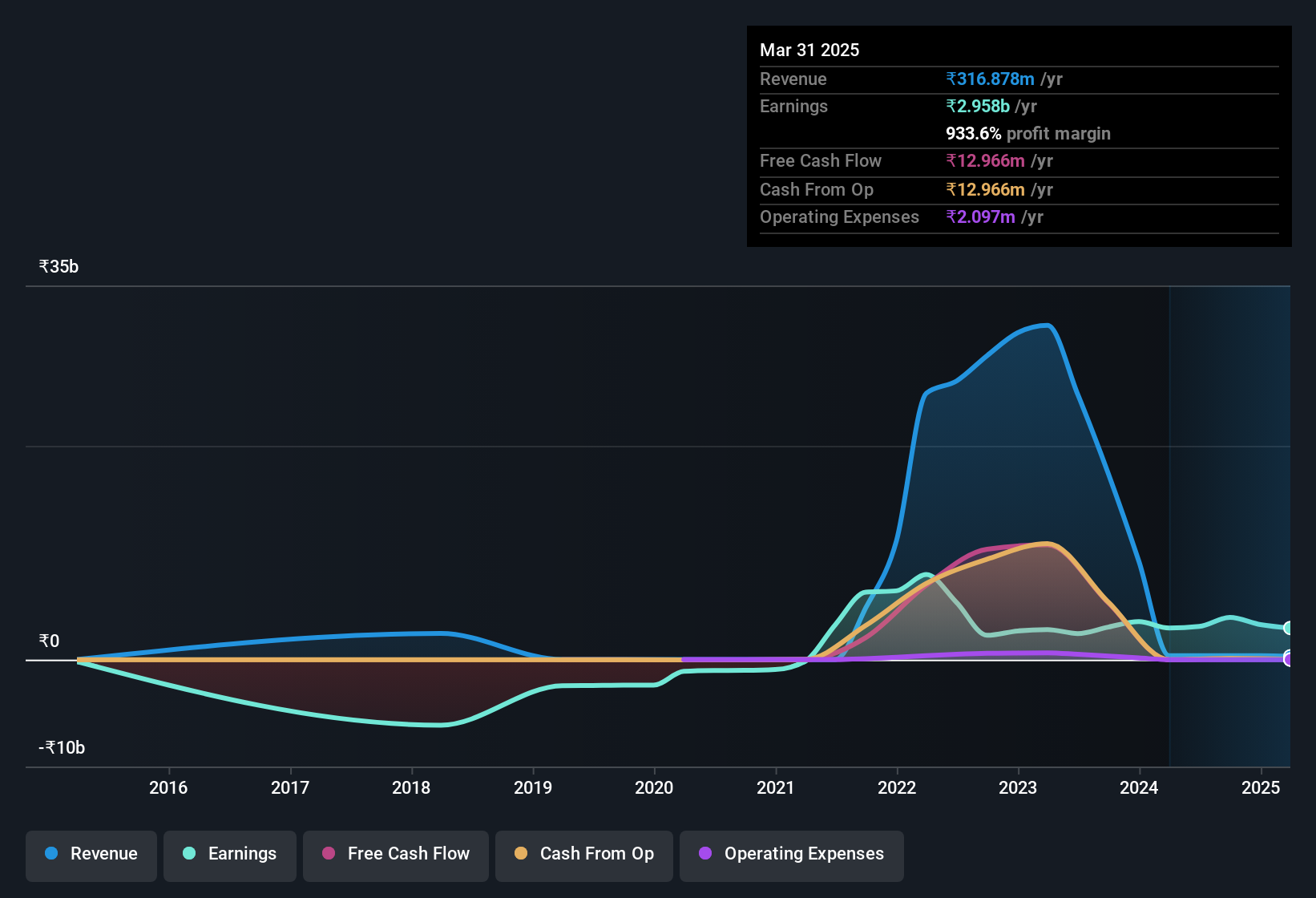This screenshot has width=1316, height=898.
Task: Click the ₹0 y-axis label
Action: [49, 641]
